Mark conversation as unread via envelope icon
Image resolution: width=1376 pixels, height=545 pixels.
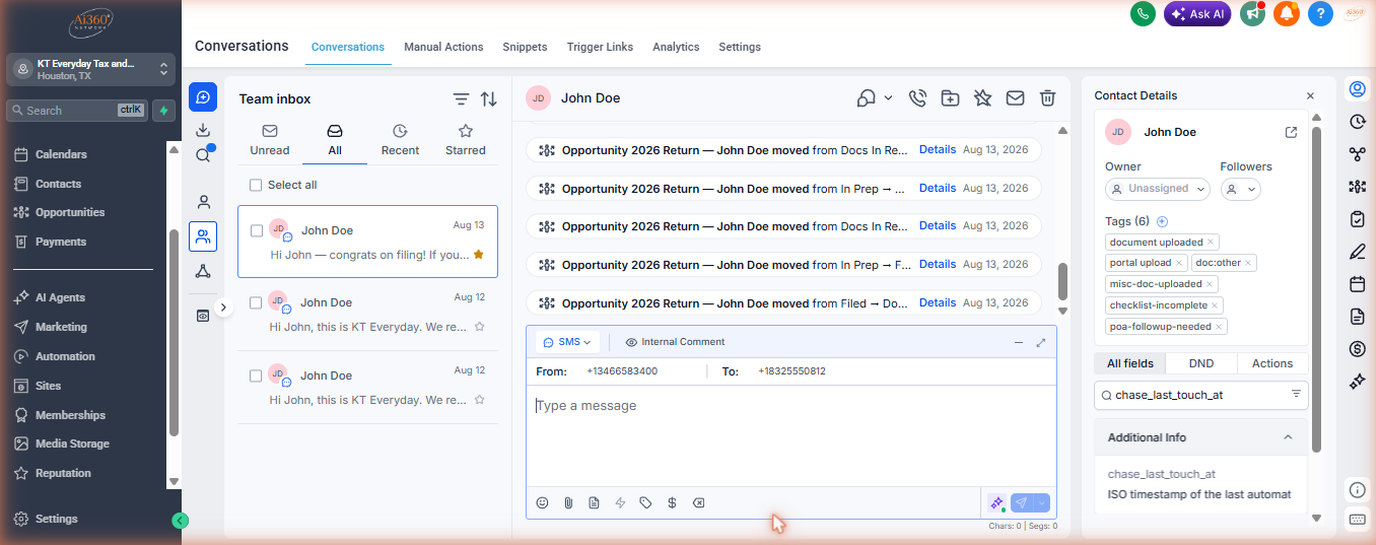pyautogui.click(x=1015, y=98)
